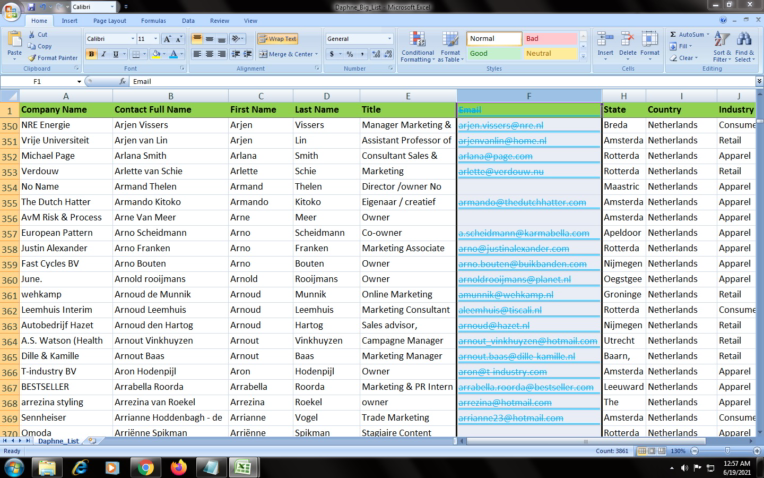Open the View ribbon tab
Screen dimensions: 764x478
pyautogui.click(x=250, y=21)
